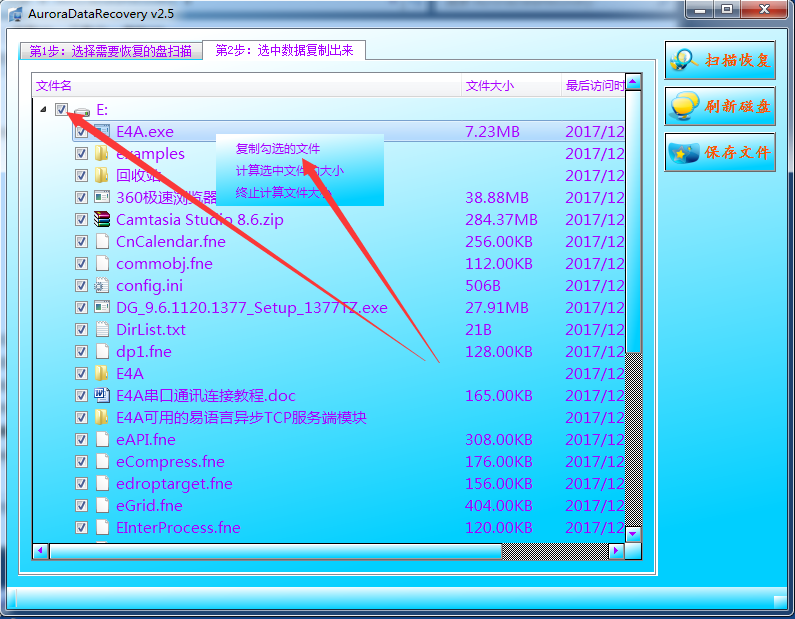Select the edroptarget.fne file name
The height and width of the screenshot is (619, 795).
(174, 484)
